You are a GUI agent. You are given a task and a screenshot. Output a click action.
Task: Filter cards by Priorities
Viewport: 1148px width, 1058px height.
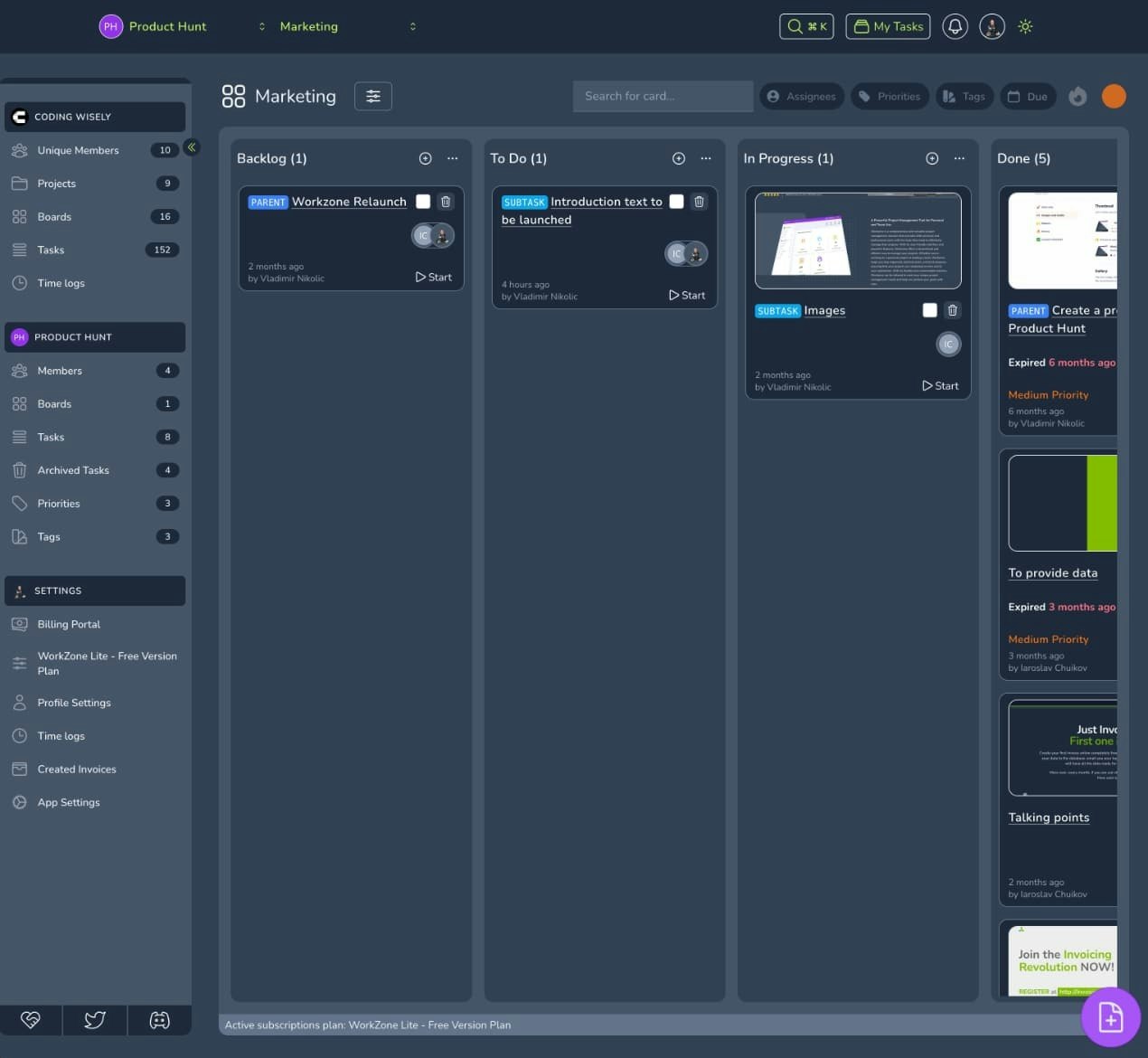point(889,96)
